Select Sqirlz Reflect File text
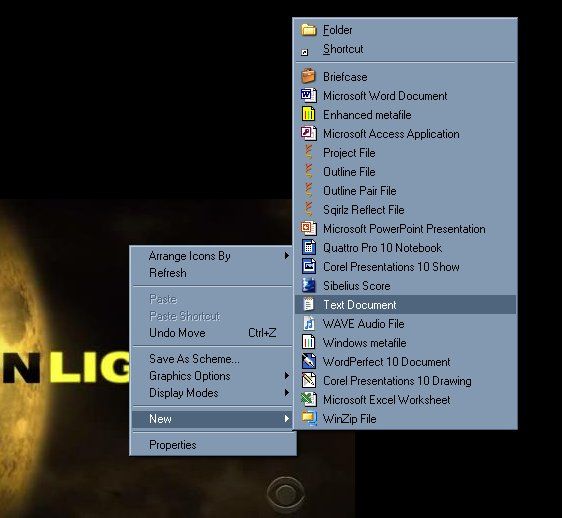This screenshot has height=518, width=562. tap(363, 210)
